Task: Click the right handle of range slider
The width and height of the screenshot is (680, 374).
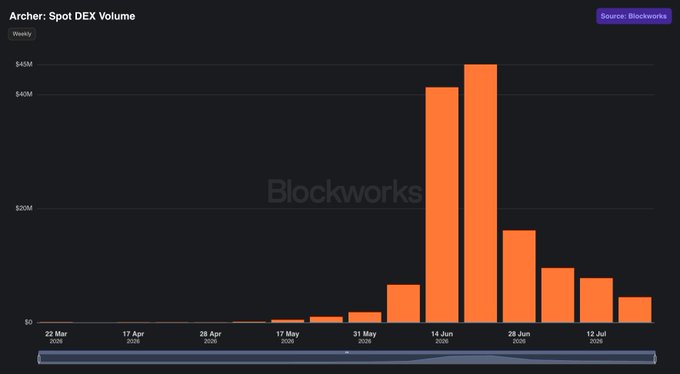Action: point(655,359)
